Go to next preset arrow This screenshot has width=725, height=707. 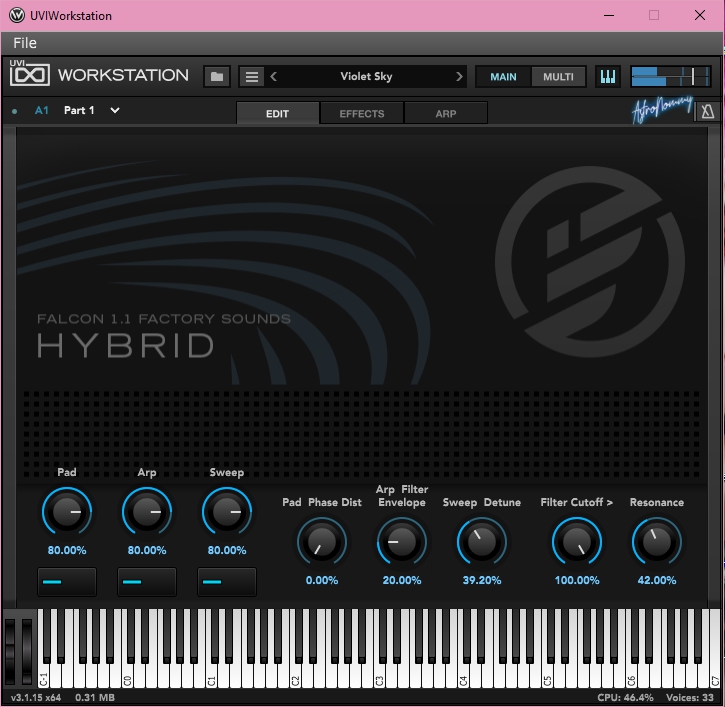(x=459, y=76)
